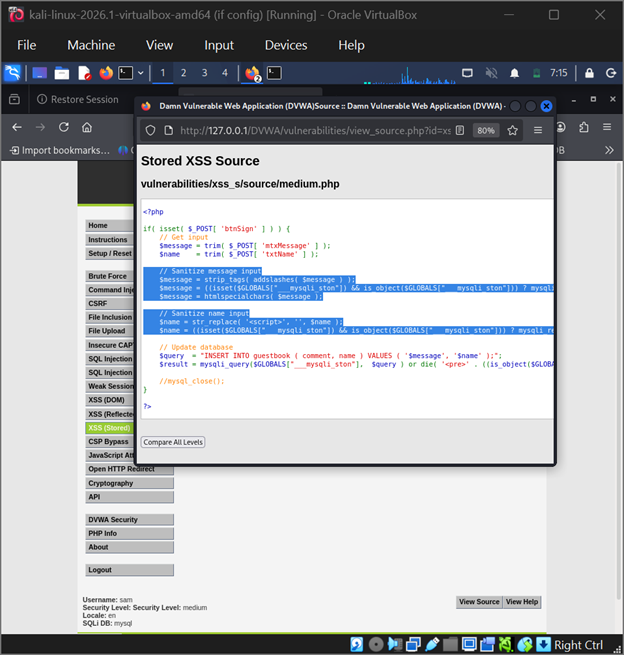Switch to workspace 2
Viewport: 624px width, 655px height.
click(x=183, y=73)
